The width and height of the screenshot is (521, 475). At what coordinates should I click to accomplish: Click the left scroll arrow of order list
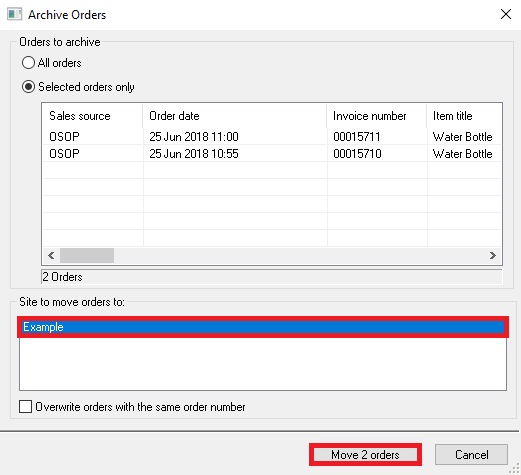pyautogui.click(x=51, y=255)
